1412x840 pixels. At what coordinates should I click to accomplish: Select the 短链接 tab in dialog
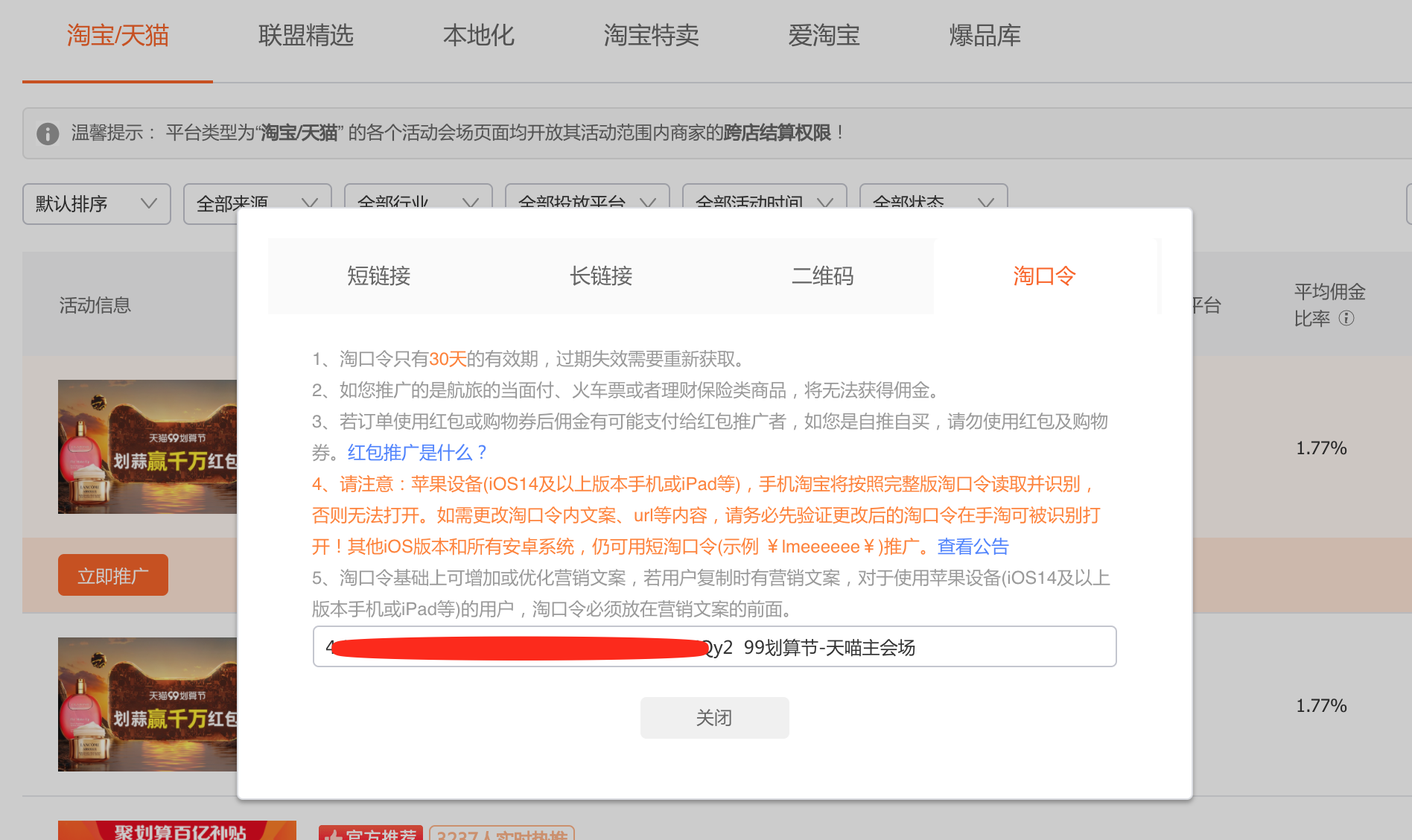click(379, 276)
